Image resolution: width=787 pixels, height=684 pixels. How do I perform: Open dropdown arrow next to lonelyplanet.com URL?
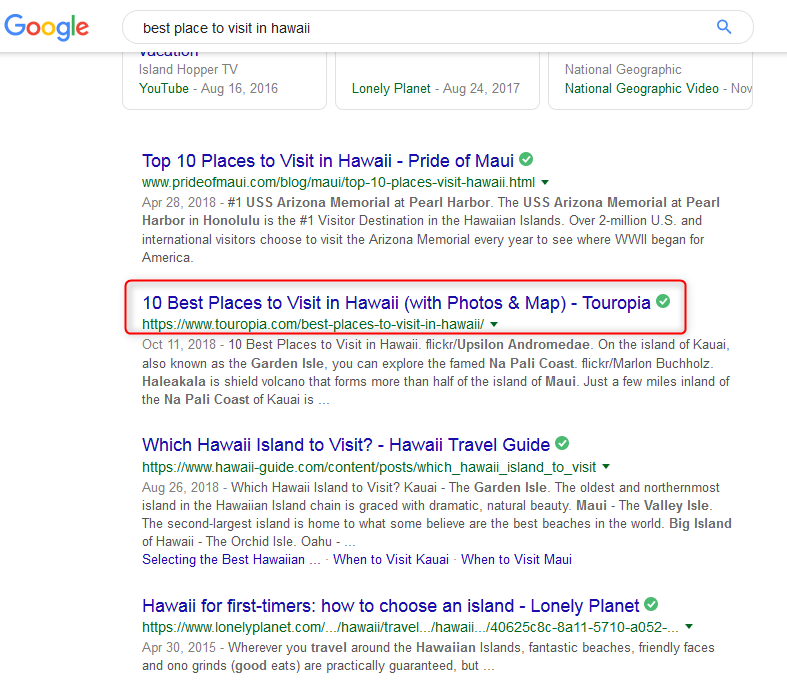(689, 627)
